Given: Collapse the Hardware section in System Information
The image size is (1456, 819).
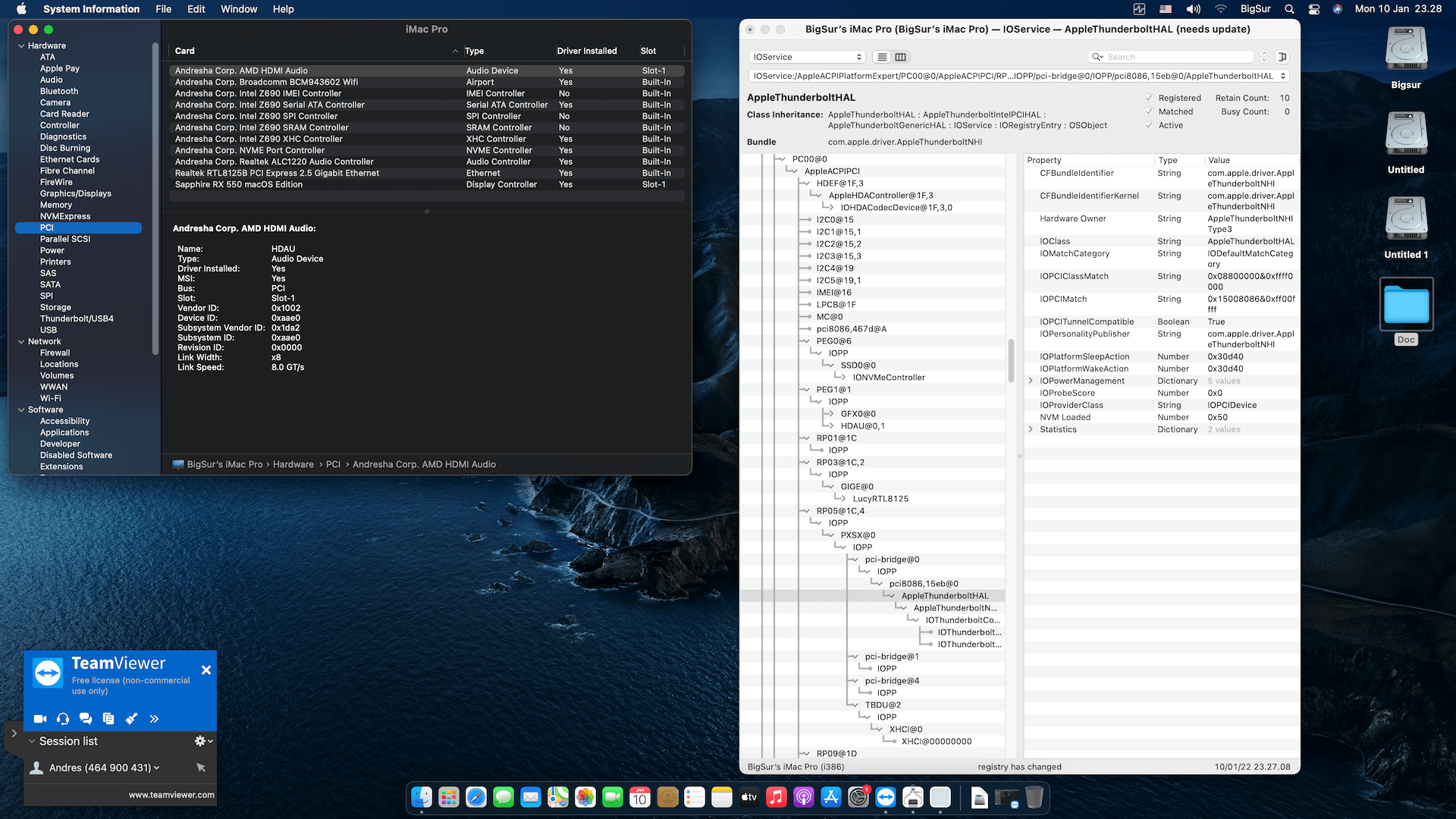Looking at the screenshot, I should click(20, 45).
